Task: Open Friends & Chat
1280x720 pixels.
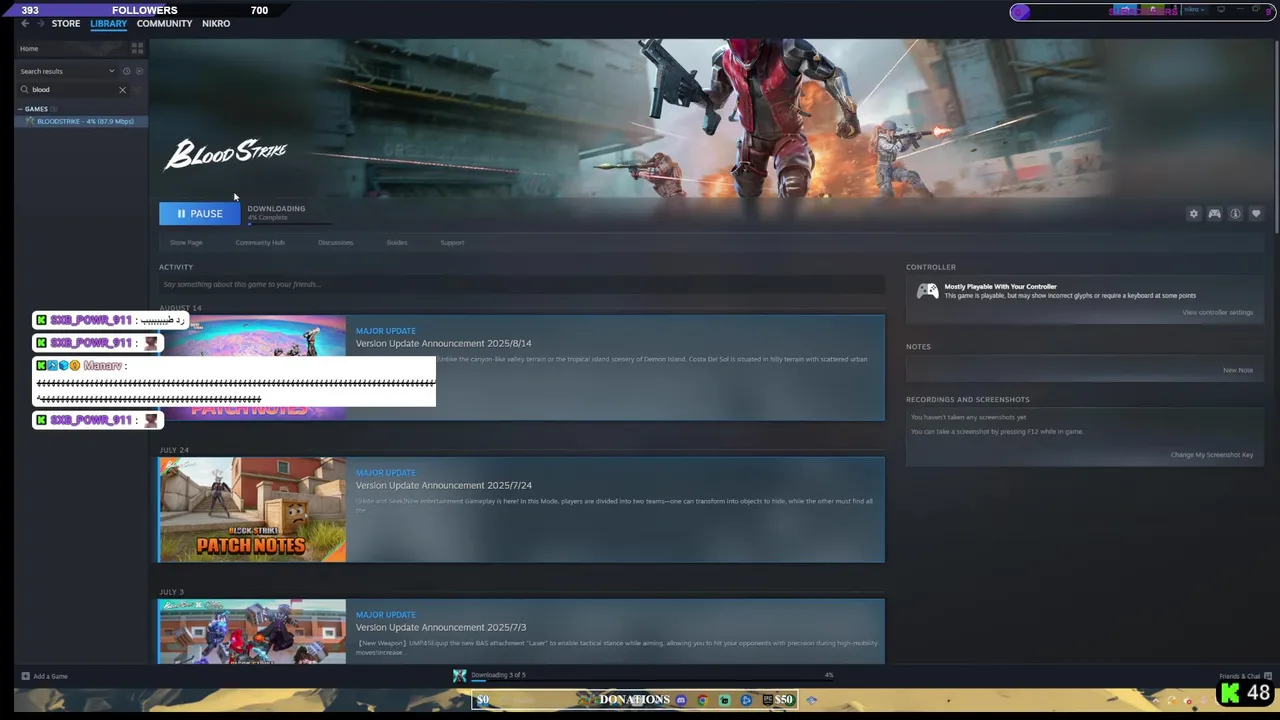Action: [1245, 676]
